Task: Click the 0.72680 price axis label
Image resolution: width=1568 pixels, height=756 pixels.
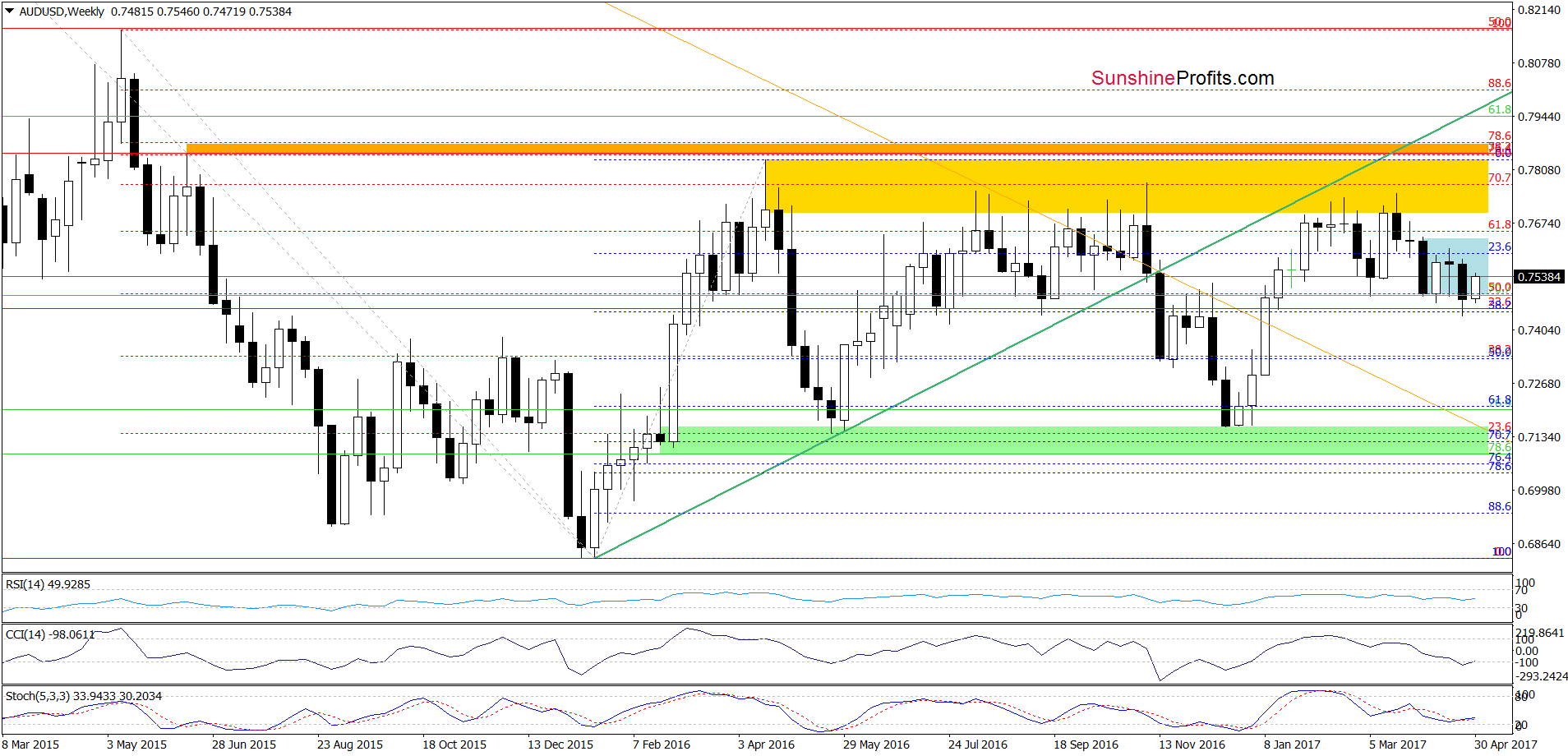Action: point(1538,384)
